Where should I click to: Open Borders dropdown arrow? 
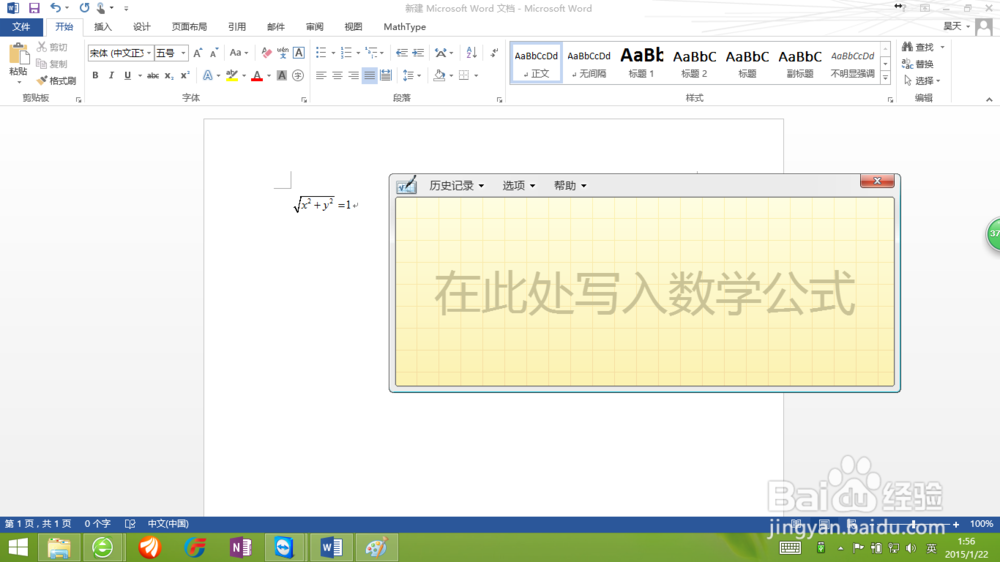point(476,75)
